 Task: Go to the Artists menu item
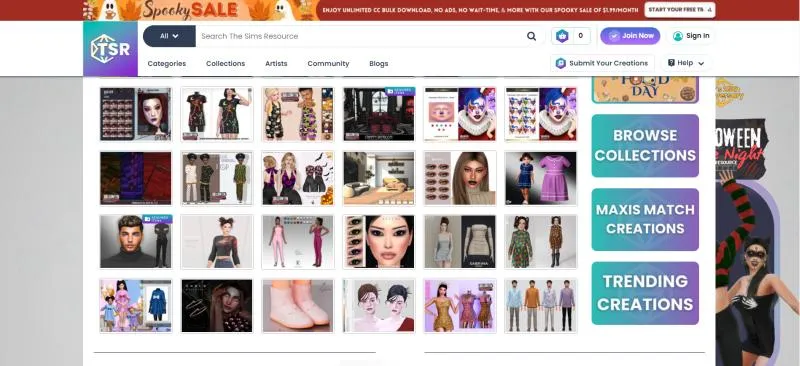coord(276,63)
